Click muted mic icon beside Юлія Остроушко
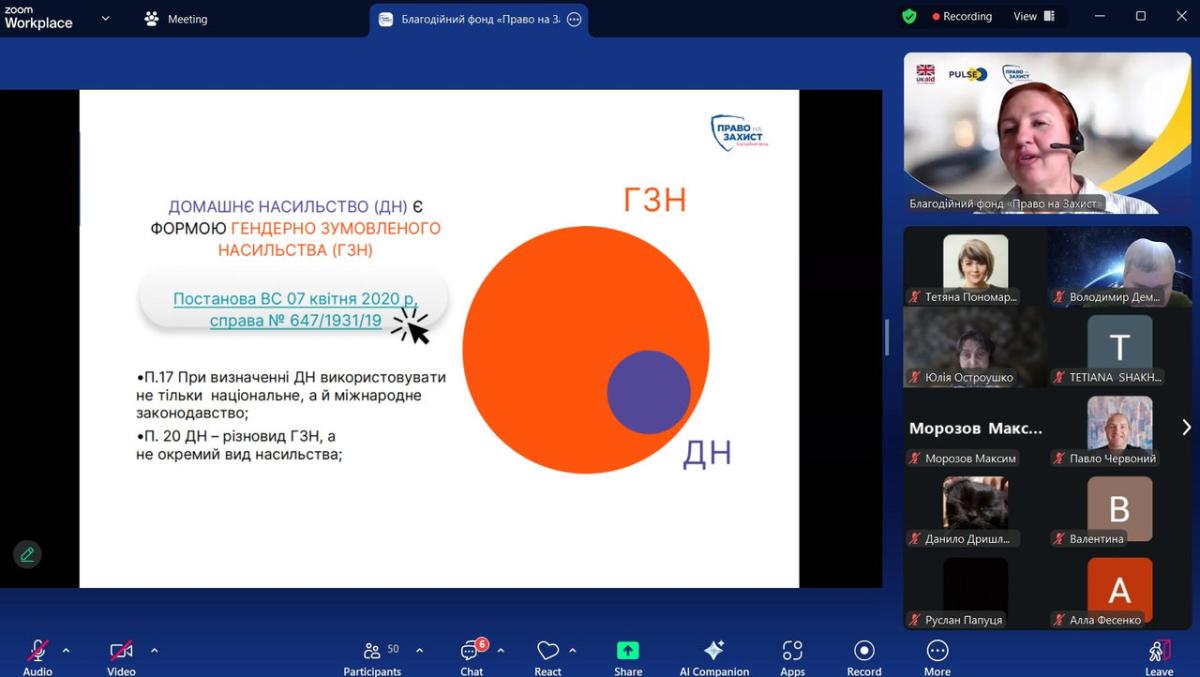The width and height of the screenshot is (1200, 677). coord(914,378)
